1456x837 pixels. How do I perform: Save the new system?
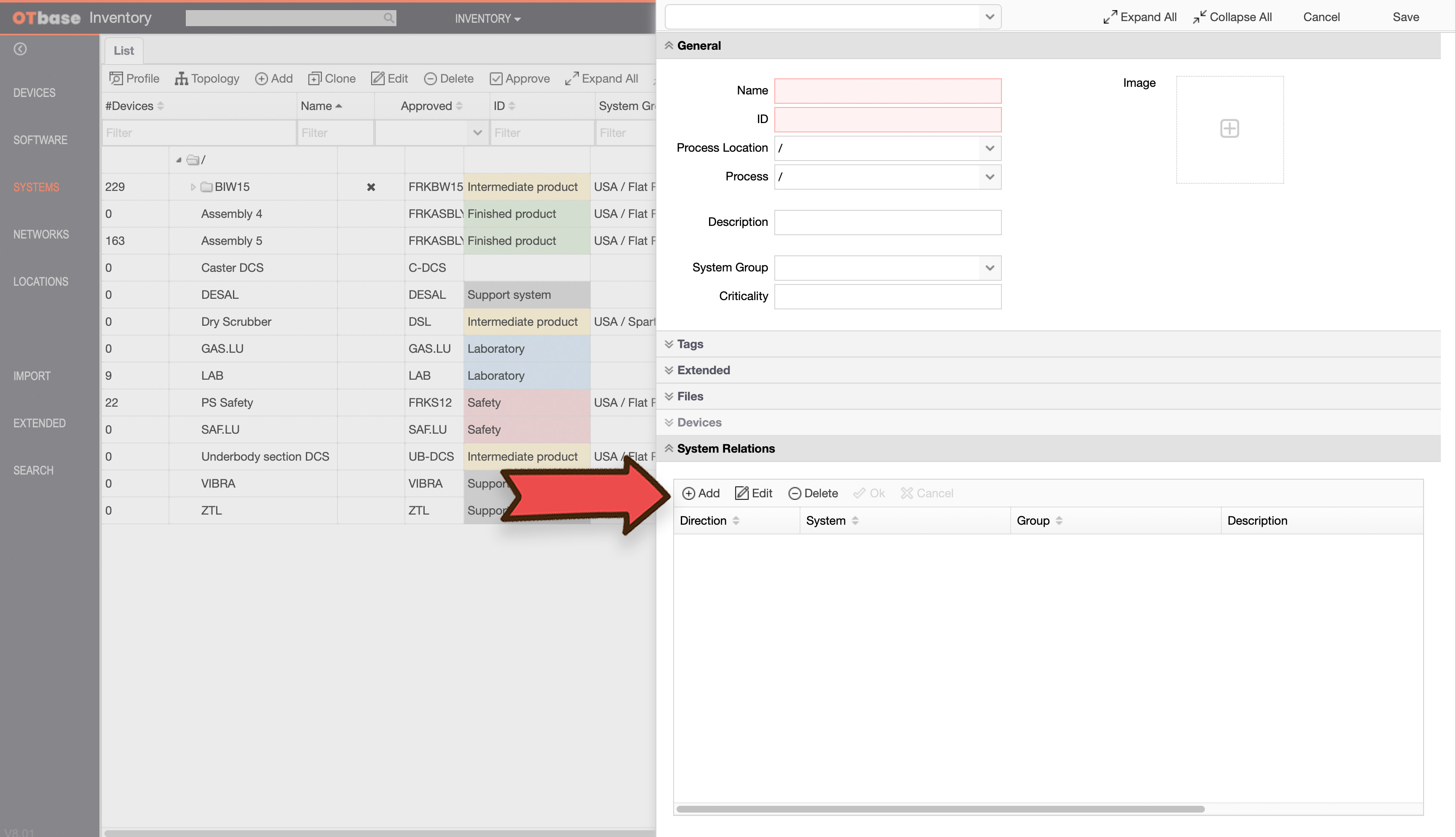coord(1405,17)
